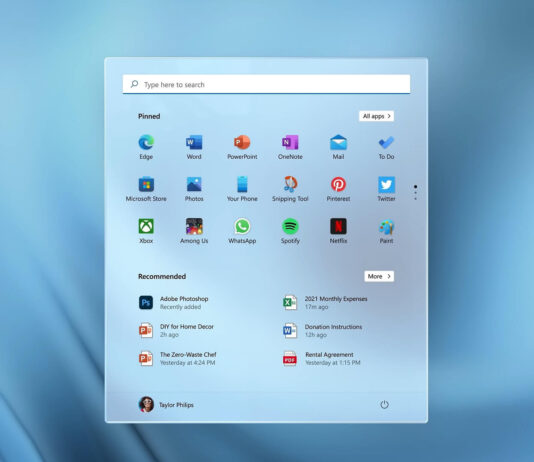
Task: Launch the Xbox app
Action: (146, 231)
